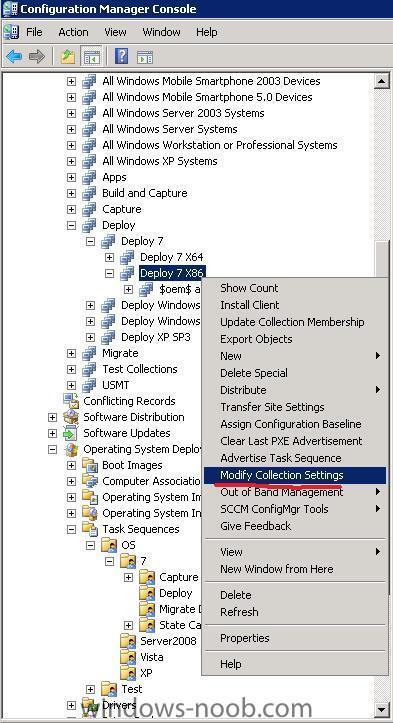393x723 pixels.
Task: Open the File menu
Action: coord(34,32)
